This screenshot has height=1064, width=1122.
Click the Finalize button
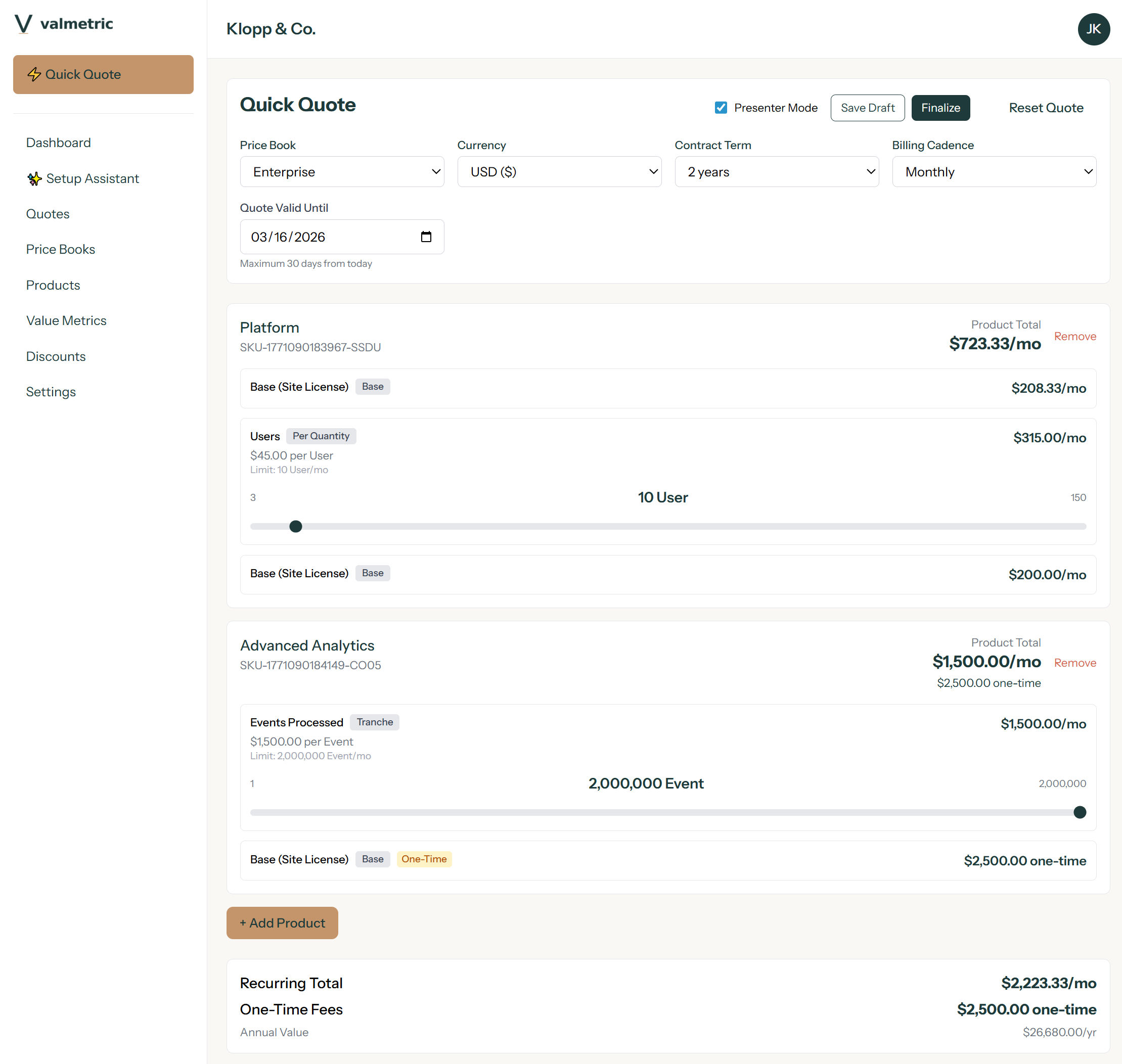pos(940,107)
